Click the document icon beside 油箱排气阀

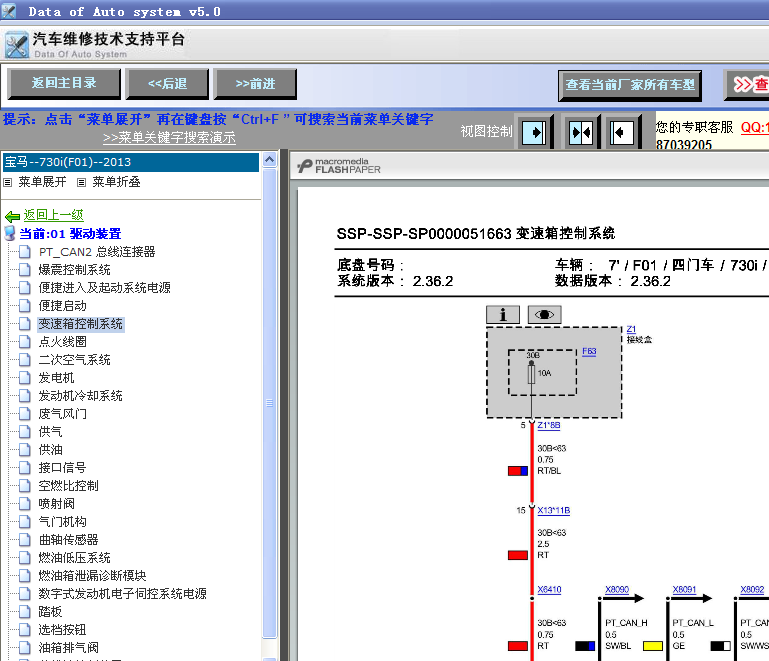(25, 647)
